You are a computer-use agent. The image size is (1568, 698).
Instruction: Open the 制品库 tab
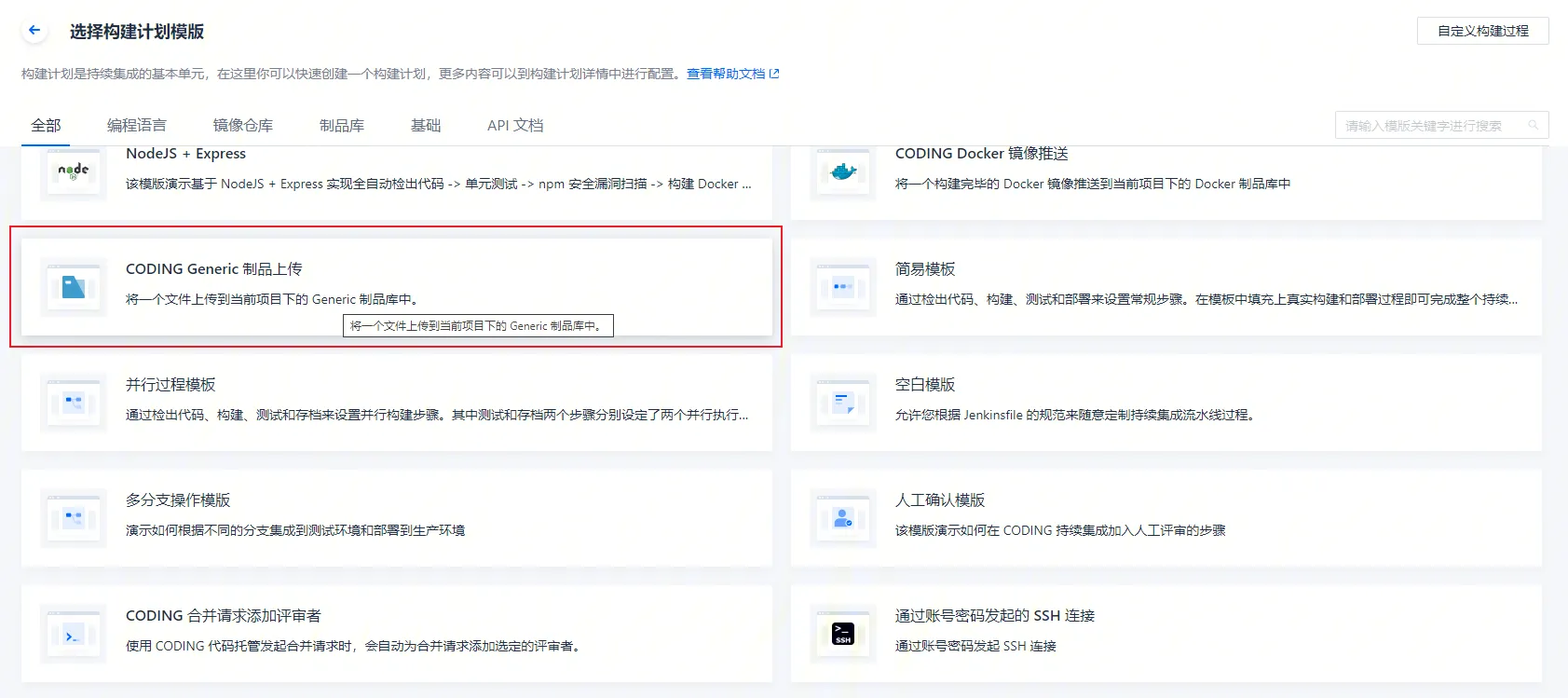(342, 126)
